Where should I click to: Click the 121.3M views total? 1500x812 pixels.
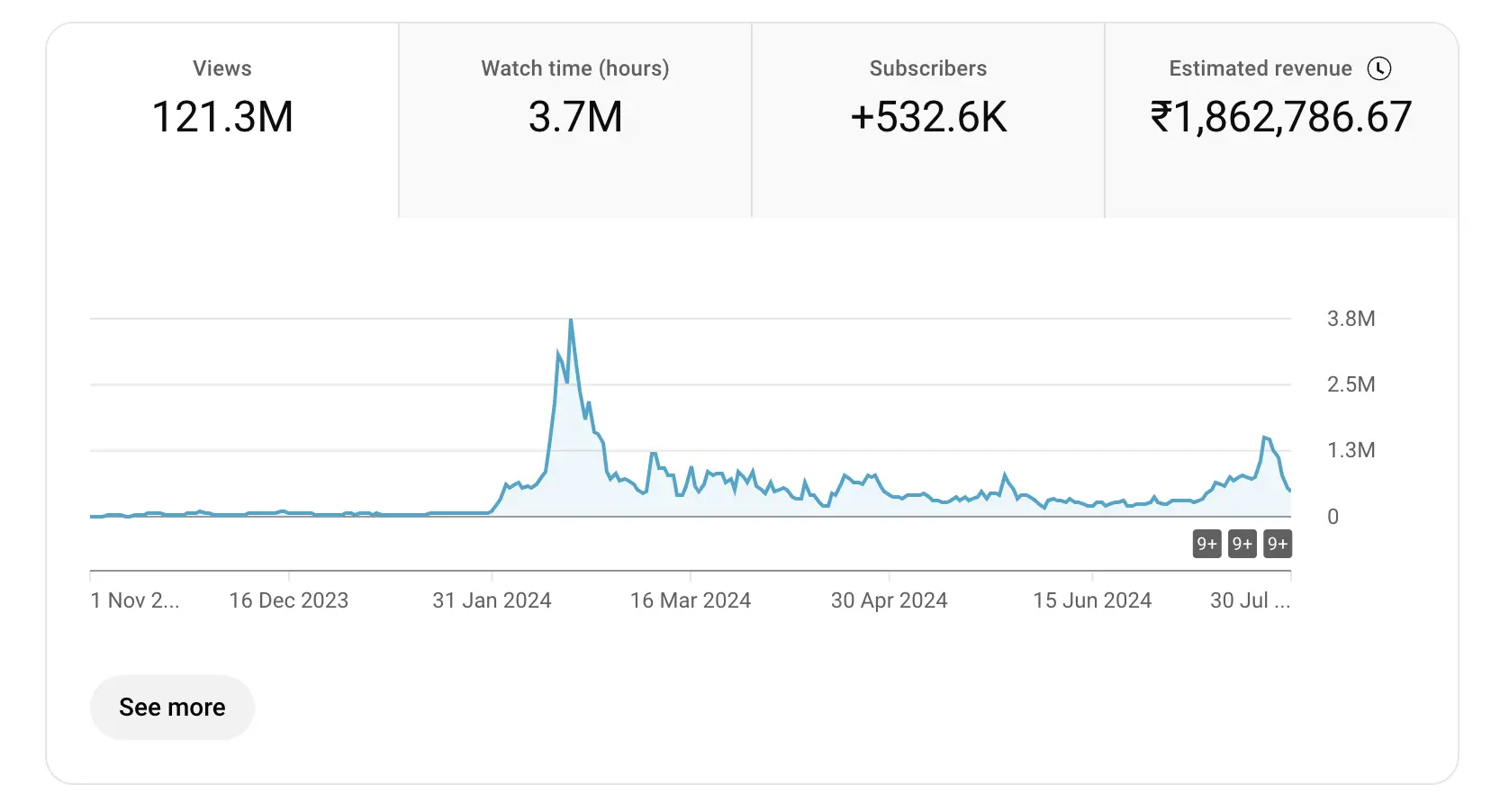[x=222, y=117]
